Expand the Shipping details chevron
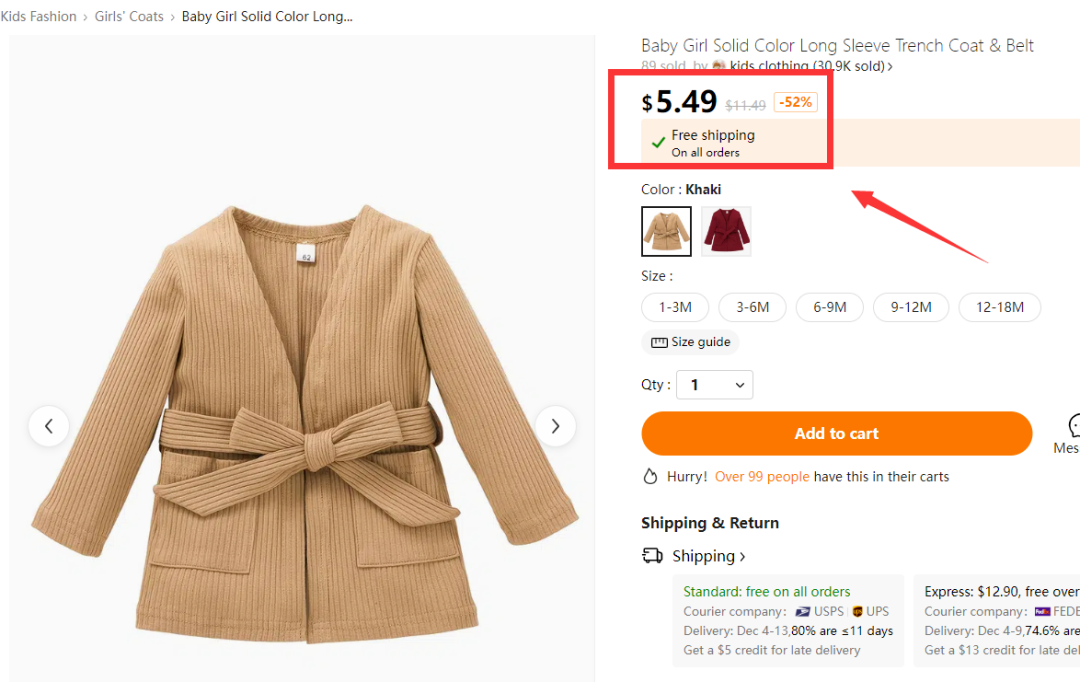The image size is (1080, 682). click(x=742, y=557)
